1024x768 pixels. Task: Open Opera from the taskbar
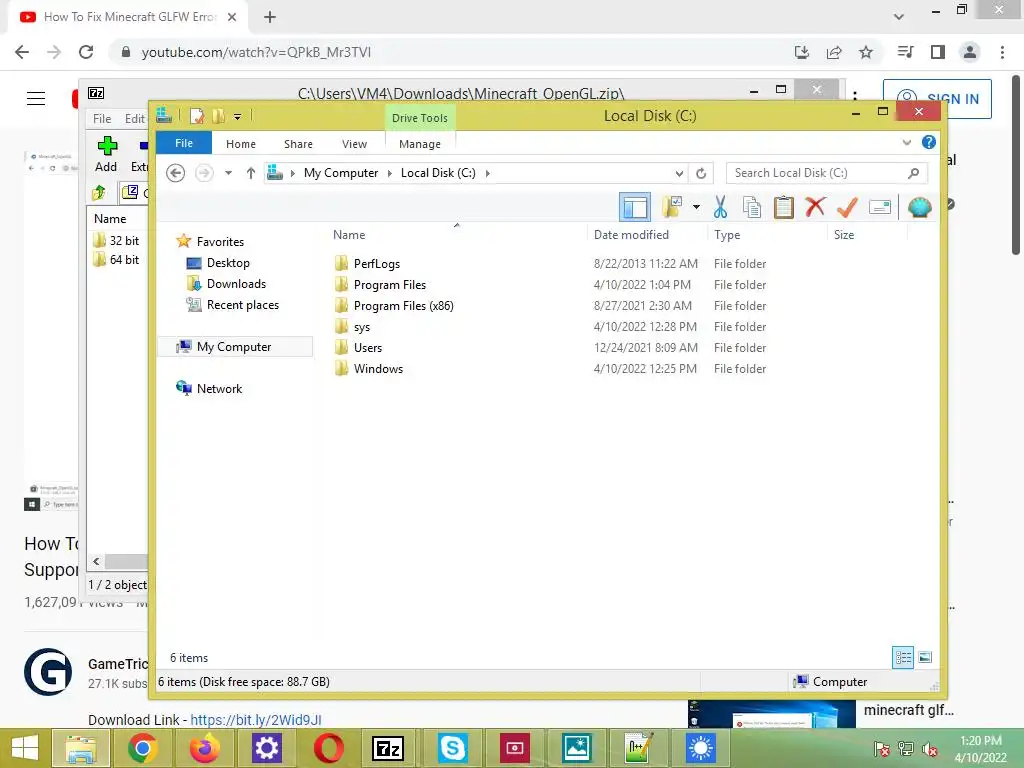(328, 748)
